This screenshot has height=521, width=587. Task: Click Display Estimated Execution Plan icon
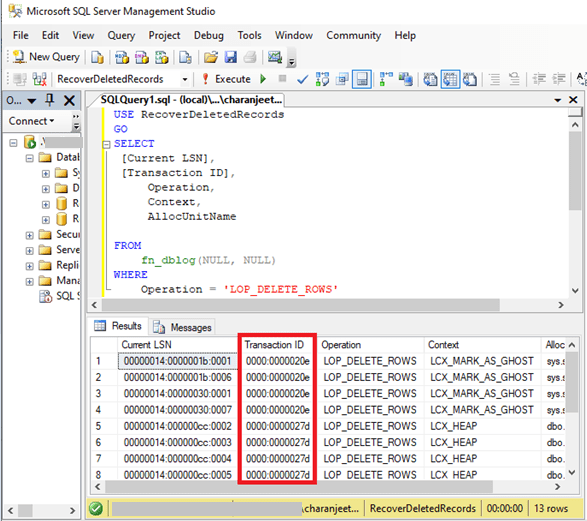click(x=322, y=79)
